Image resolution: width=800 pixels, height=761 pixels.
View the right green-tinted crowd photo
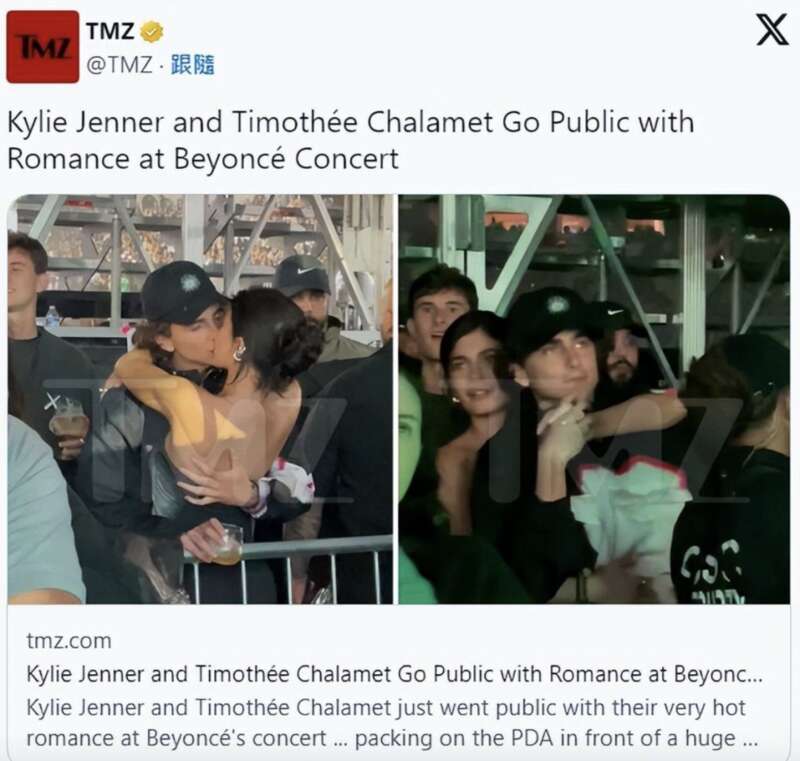[x=594, y=399]
